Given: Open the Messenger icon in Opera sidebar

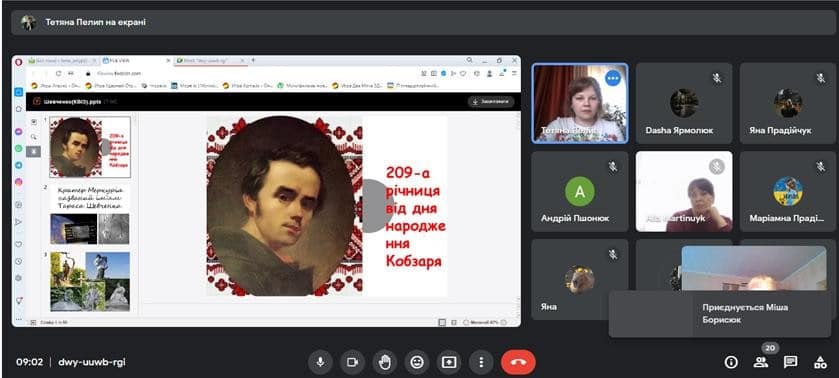Looking at the screenshot, I should pos(19,131).
